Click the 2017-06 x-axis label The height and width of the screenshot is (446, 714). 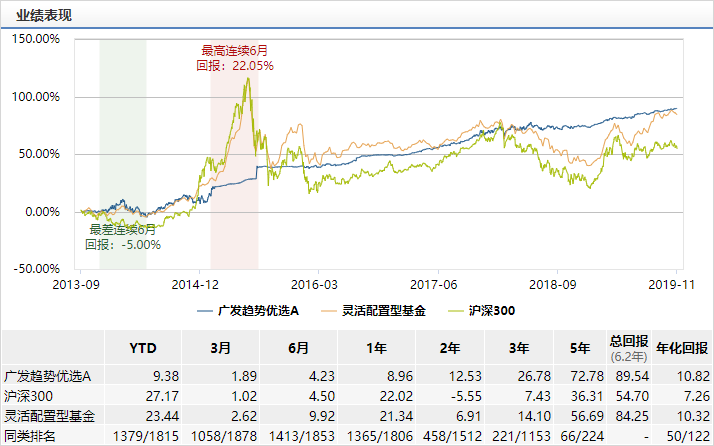[434, 285]
